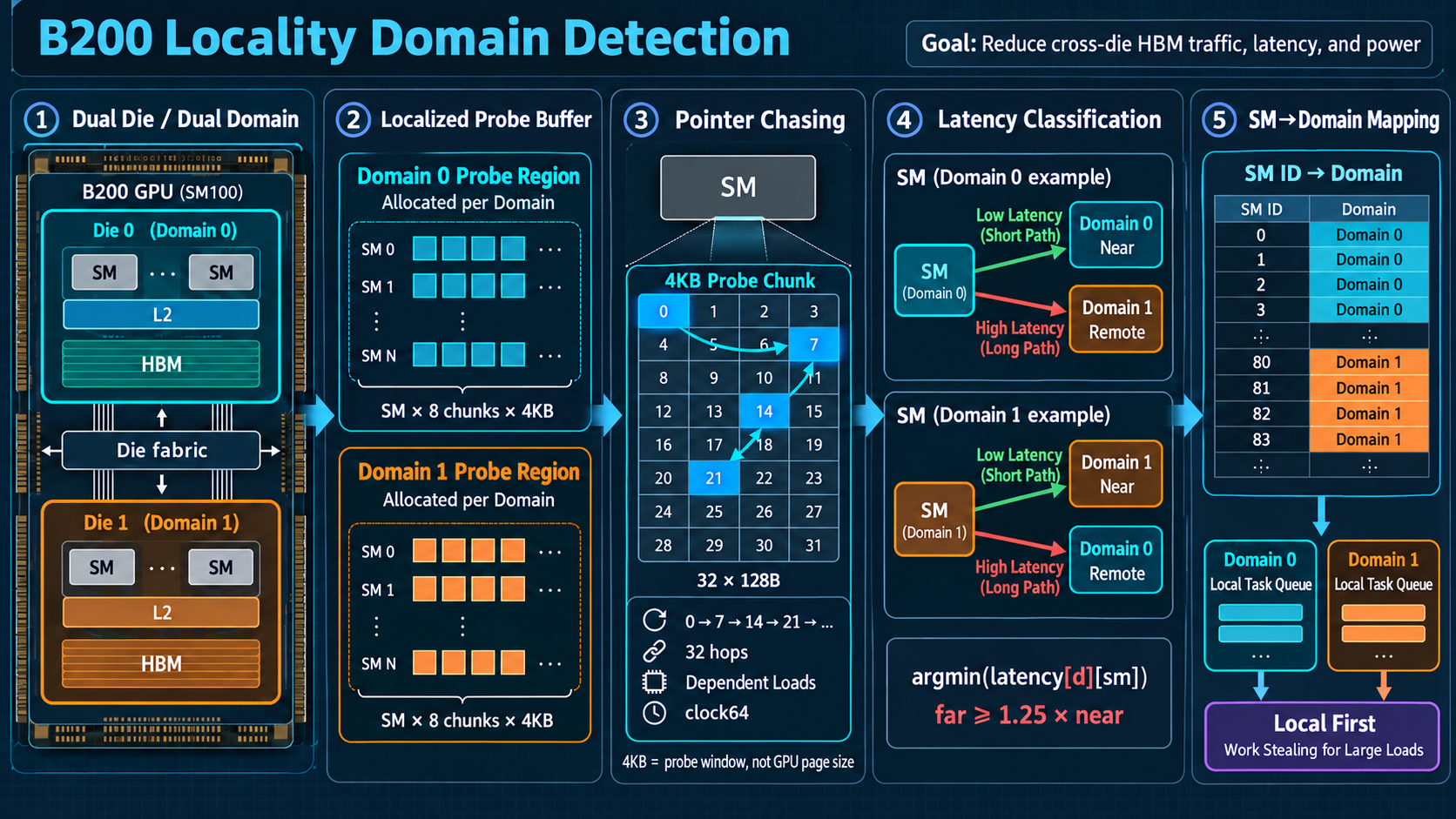
Task: Click the orange HBM block in Die 1
Action: tap(161, 664)
